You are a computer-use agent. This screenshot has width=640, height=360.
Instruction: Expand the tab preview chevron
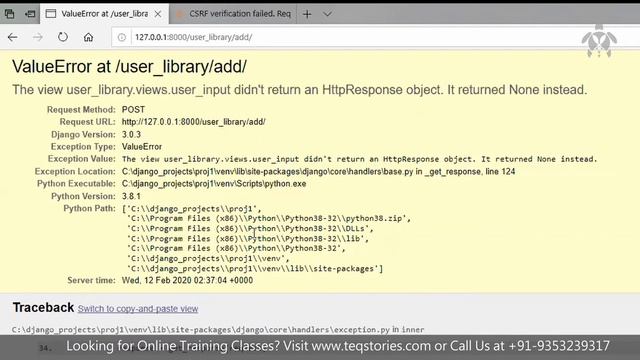point(327,14)
